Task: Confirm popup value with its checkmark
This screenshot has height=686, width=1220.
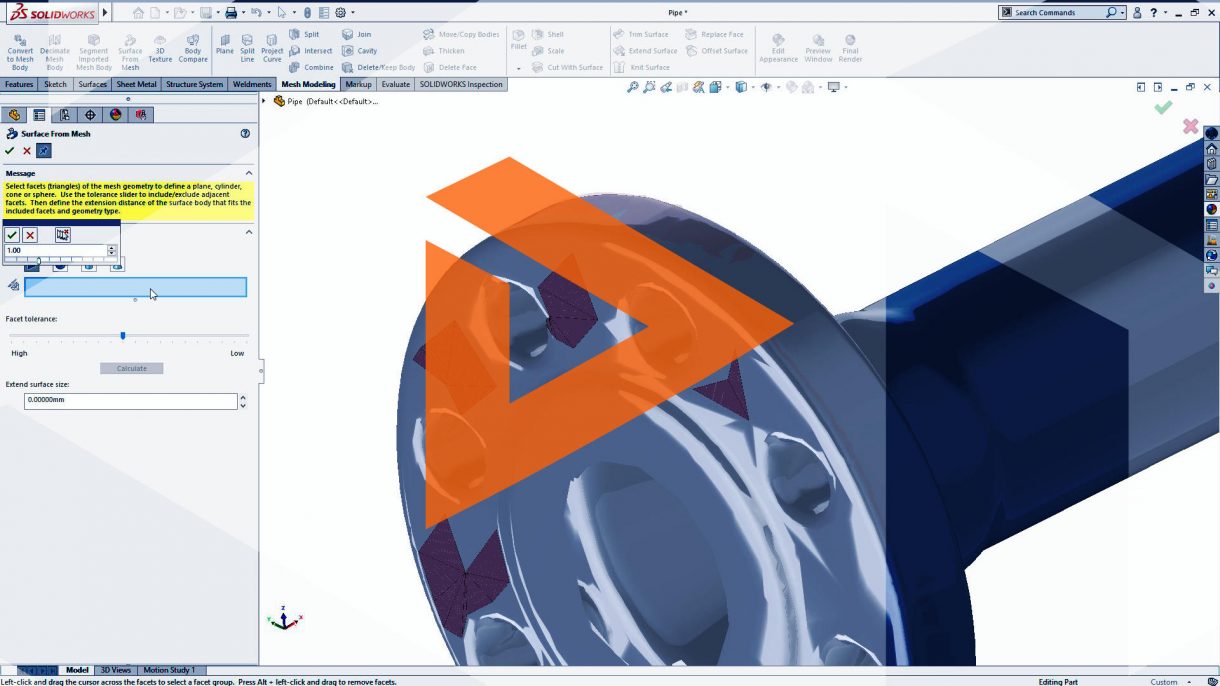Action: coord(12,235)
